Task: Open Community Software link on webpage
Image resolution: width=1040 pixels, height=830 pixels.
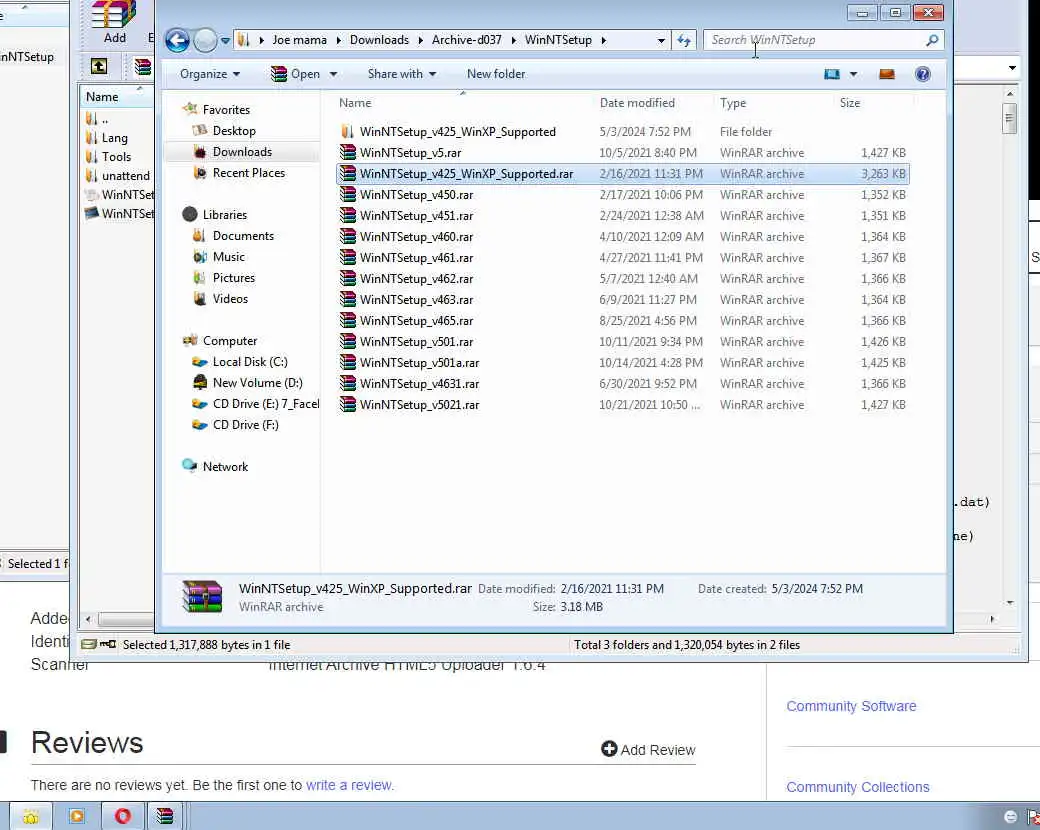Action: 851,706
